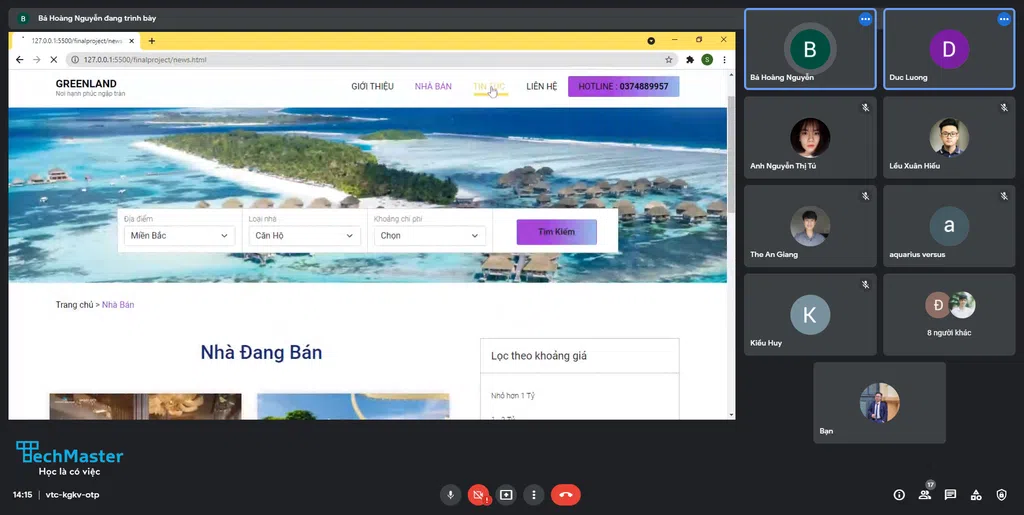Open the Chrome profile S avatar
Screen dimensions: 1024x515
(707, 59)
